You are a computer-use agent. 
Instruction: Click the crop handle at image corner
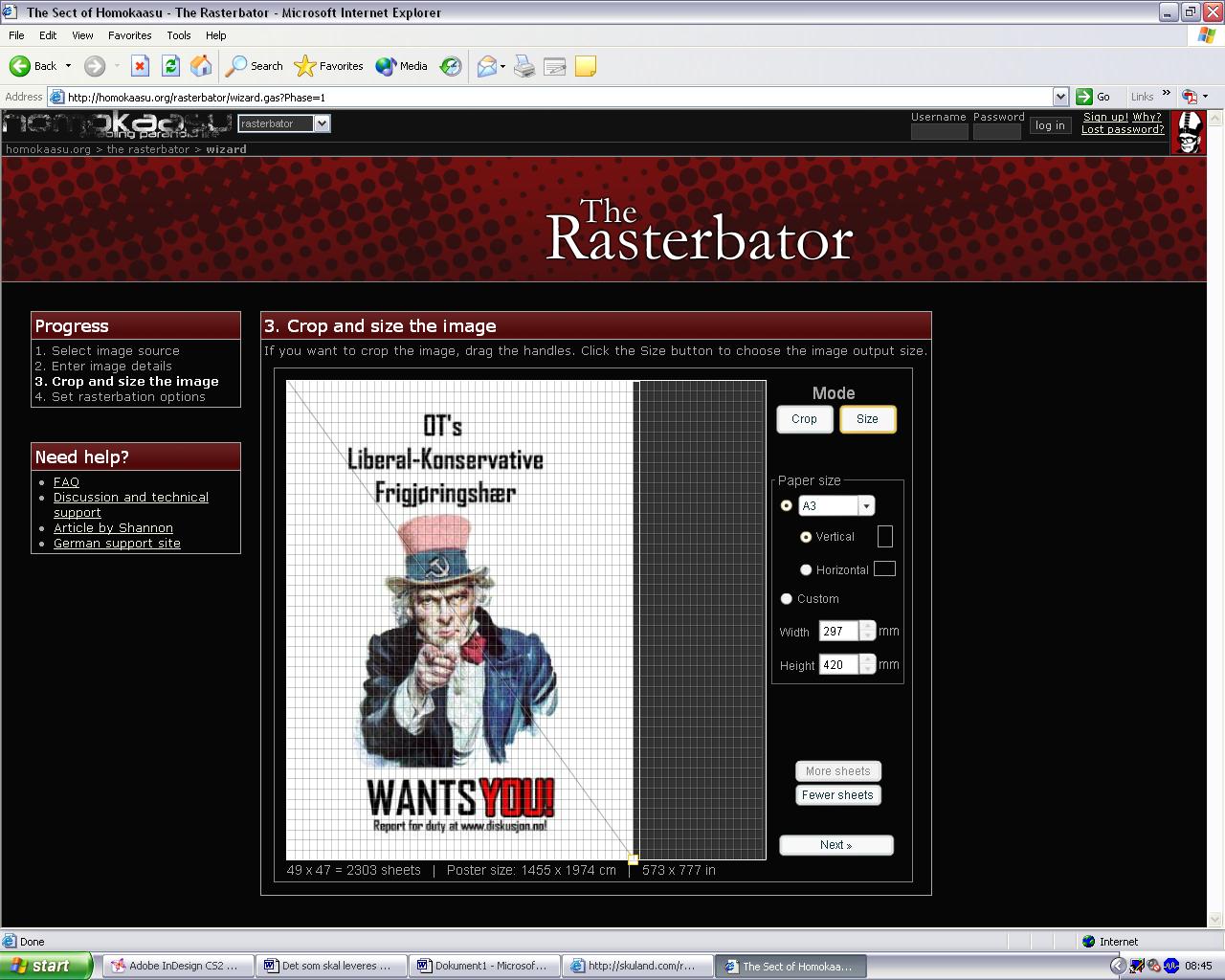point(633,859)
